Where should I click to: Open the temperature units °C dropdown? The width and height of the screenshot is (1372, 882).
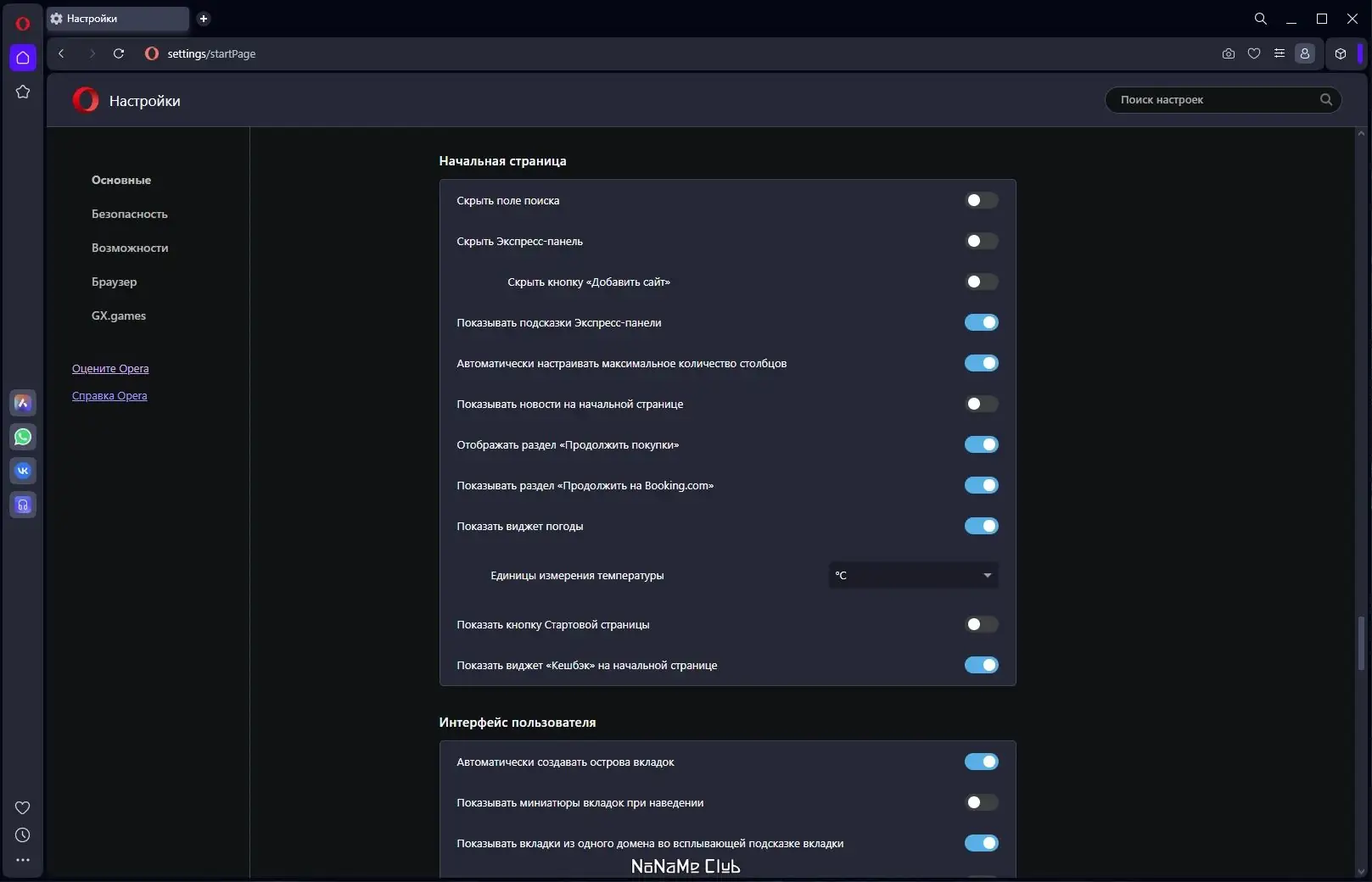913,576
